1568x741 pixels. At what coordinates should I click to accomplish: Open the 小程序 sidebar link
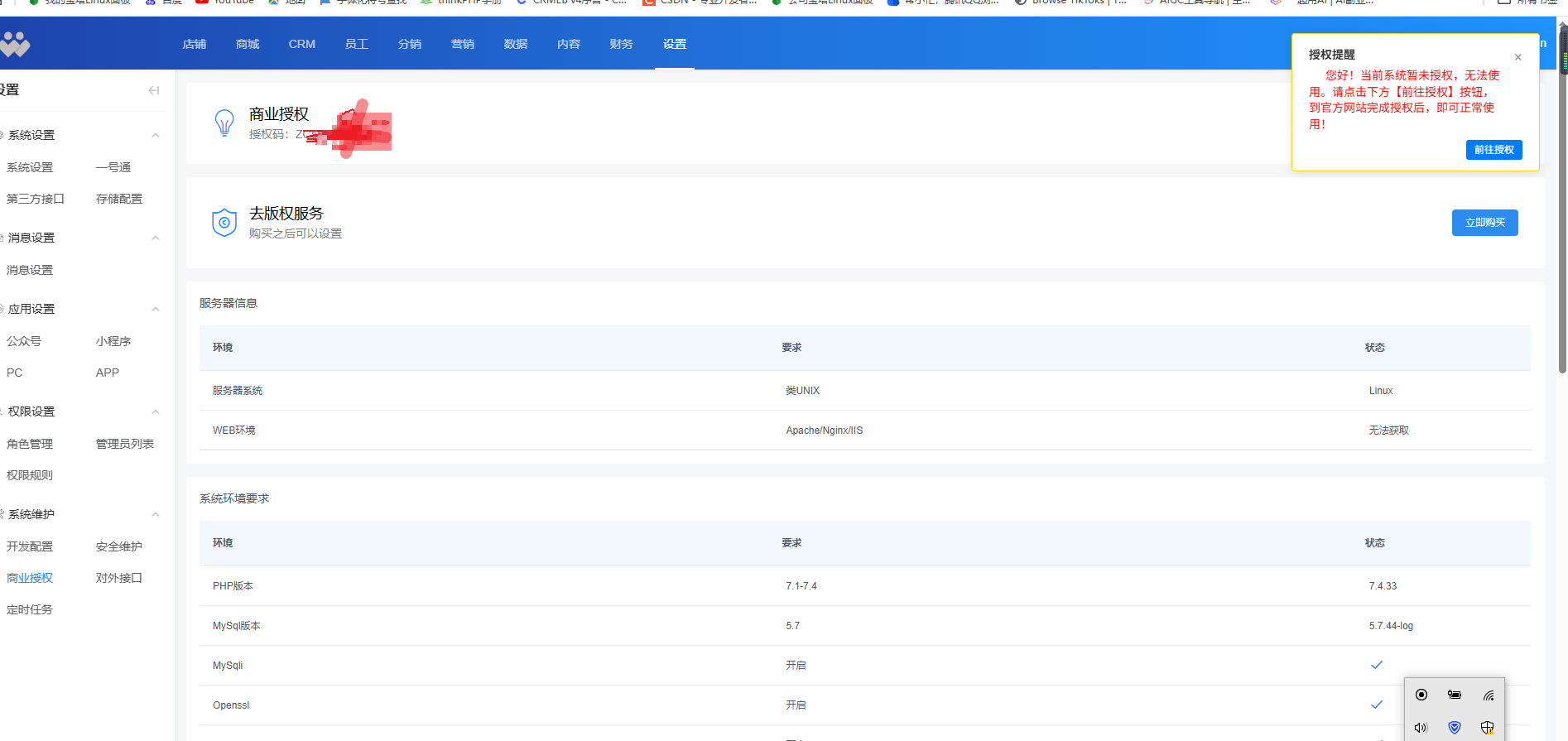[113, 341]
